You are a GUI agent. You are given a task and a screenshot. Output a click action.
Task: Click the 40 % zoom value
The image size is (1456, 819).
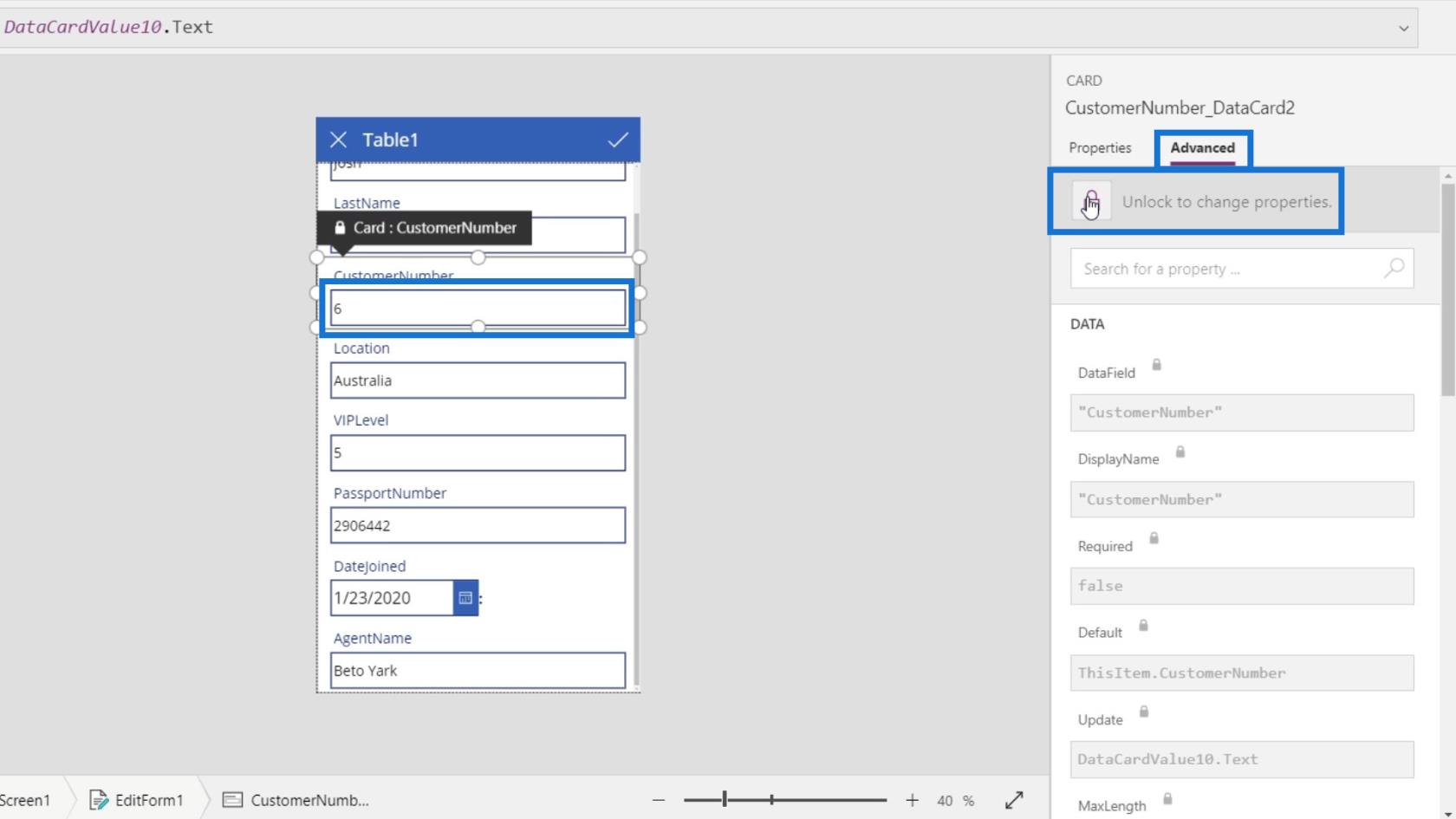(955, 800)
